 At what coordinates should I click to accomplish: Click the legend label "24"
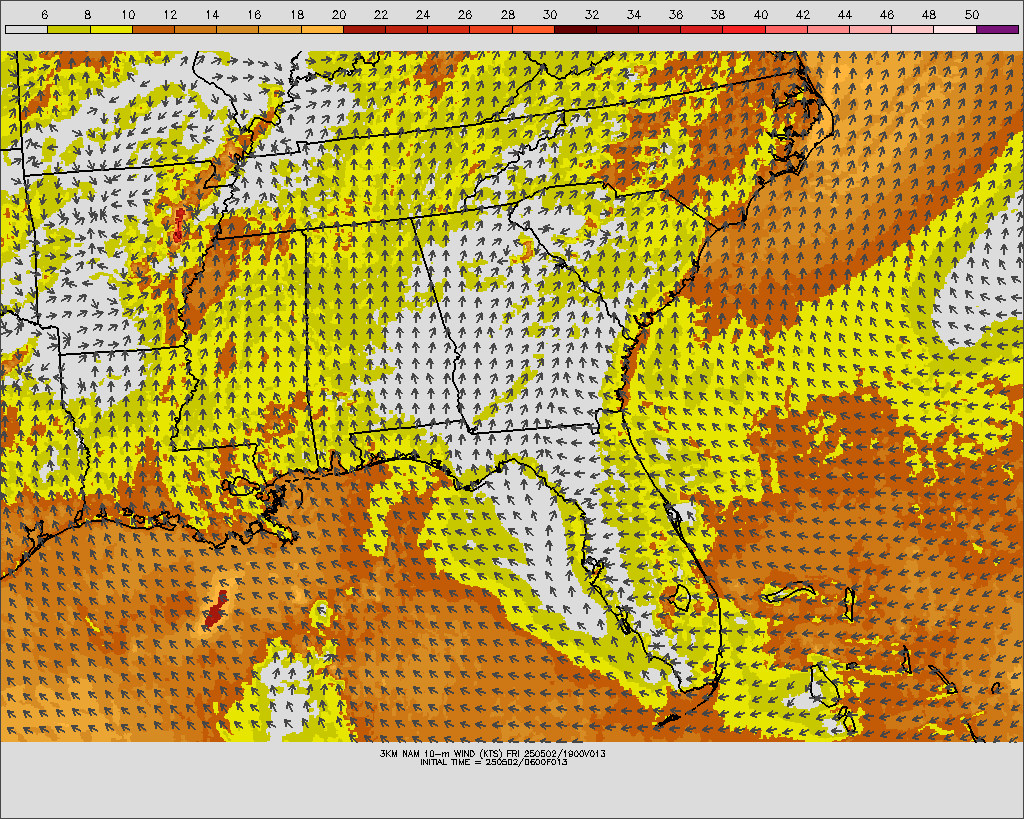click(x=423, y=14)
